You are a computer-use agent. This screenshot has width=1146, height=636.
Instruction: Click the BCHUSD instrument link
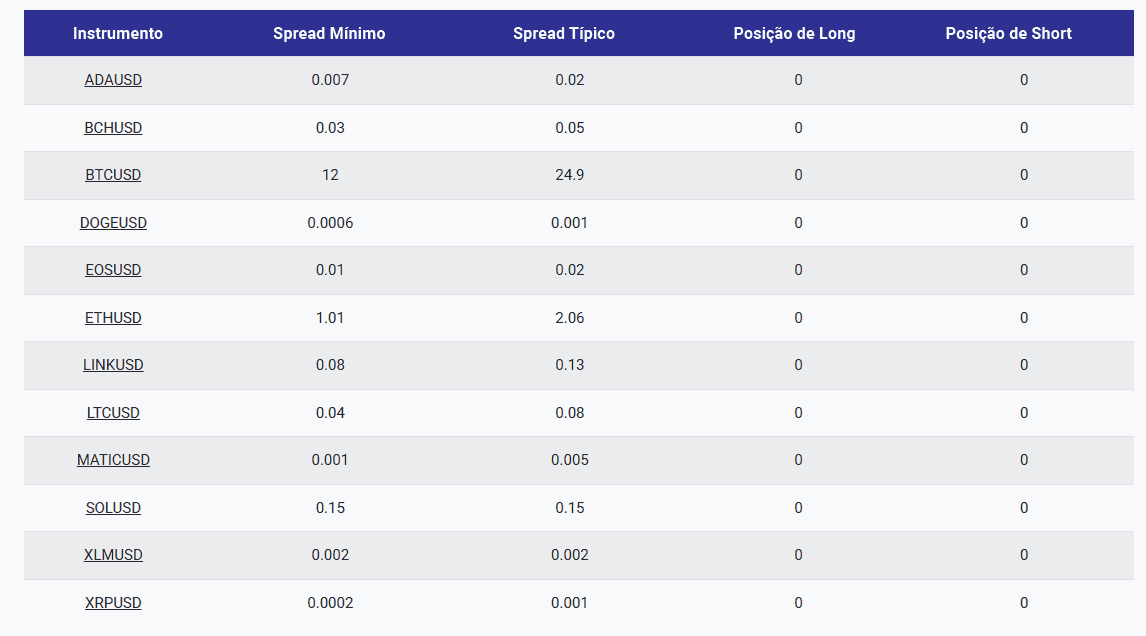coord(113,128)
